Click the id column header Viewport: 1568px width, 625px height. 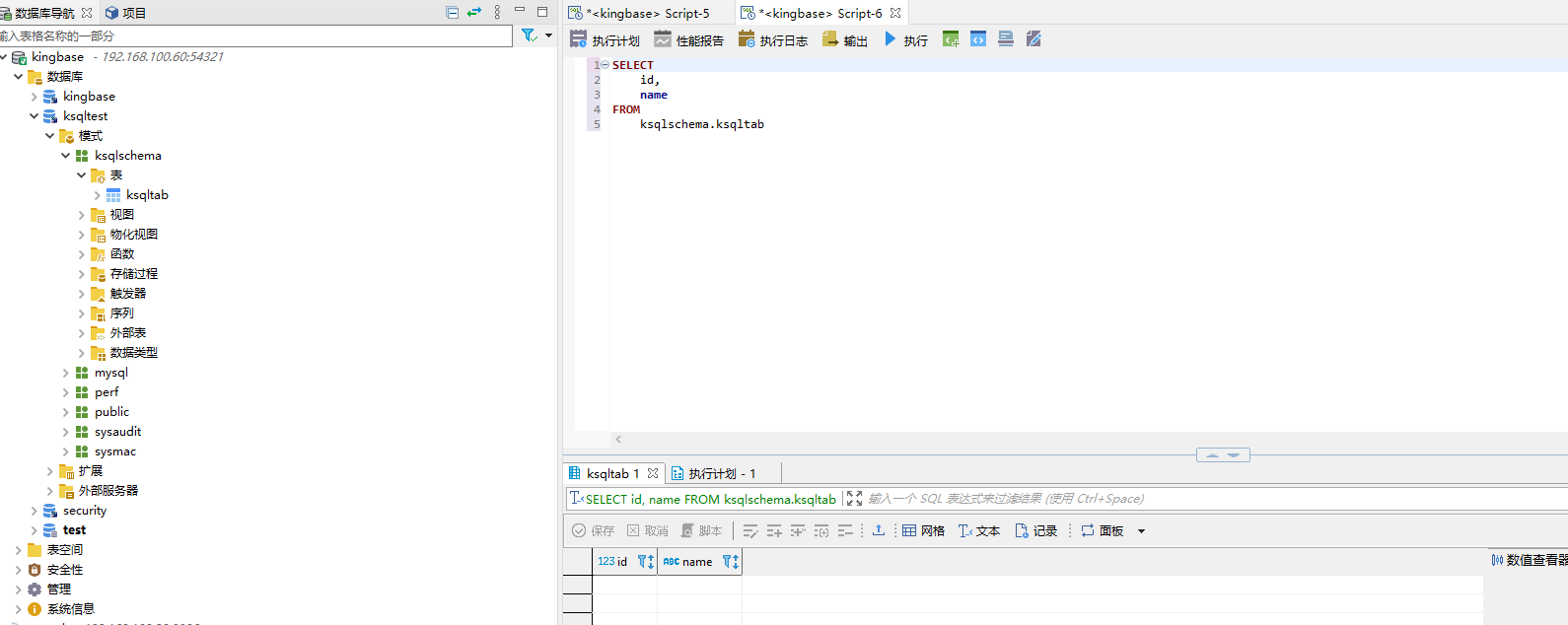tap(613, 561)
